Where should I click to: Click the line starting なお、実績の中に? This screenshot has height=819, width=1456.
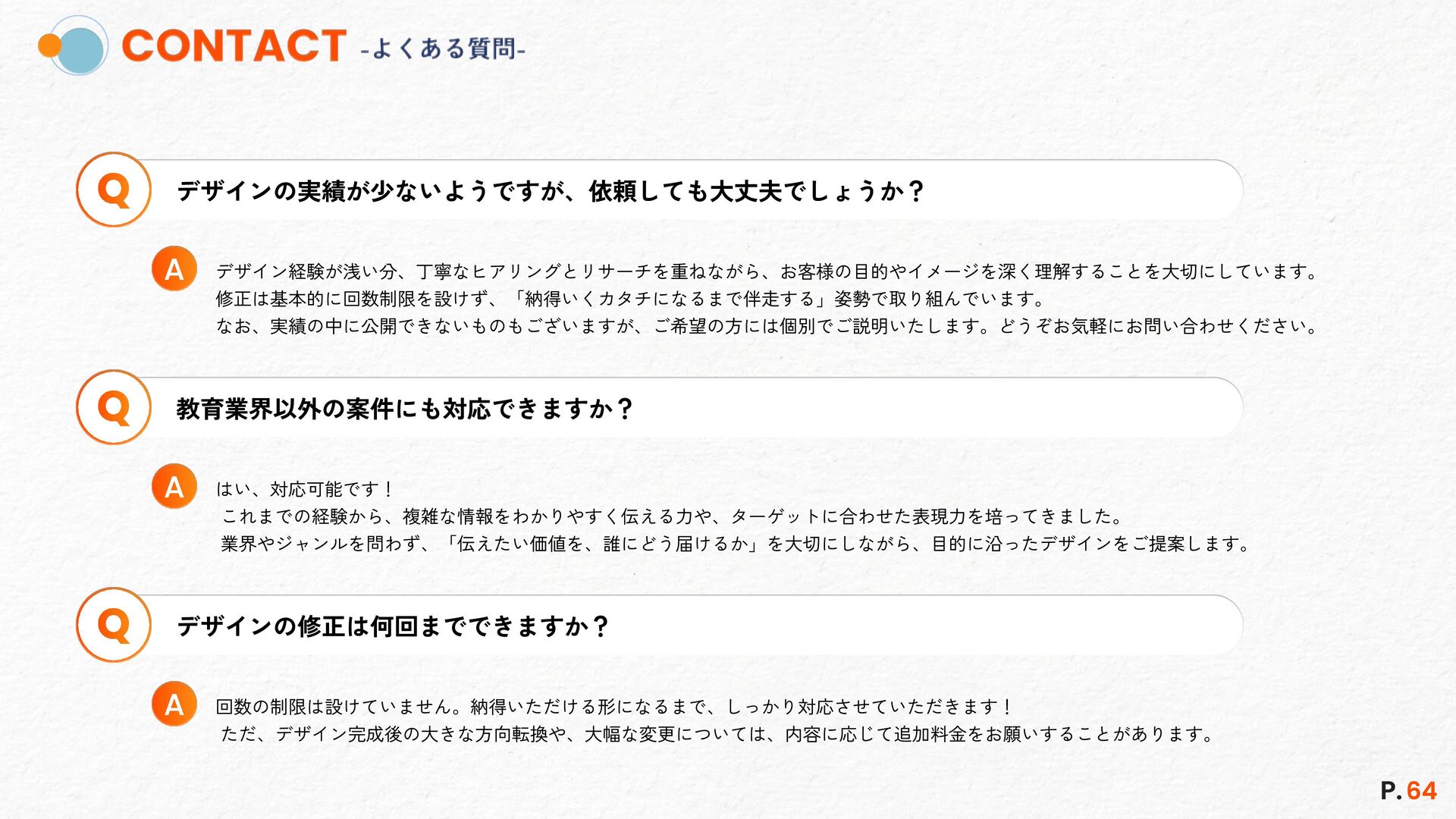tap(766, 326)
